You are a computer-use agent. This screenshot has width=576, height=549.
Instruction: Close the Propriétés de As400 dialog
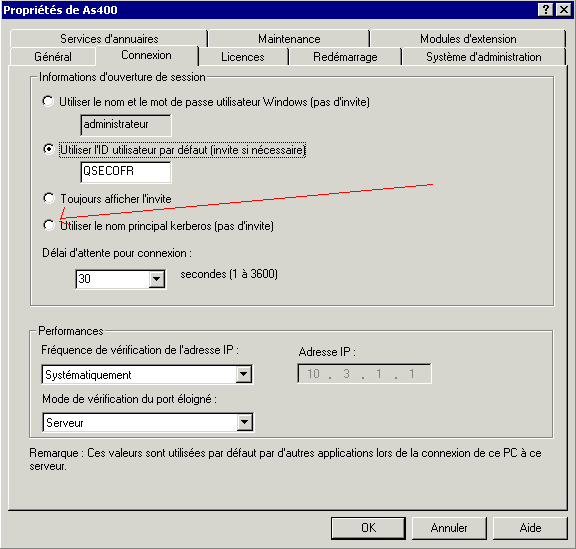[x=564, y=9]
